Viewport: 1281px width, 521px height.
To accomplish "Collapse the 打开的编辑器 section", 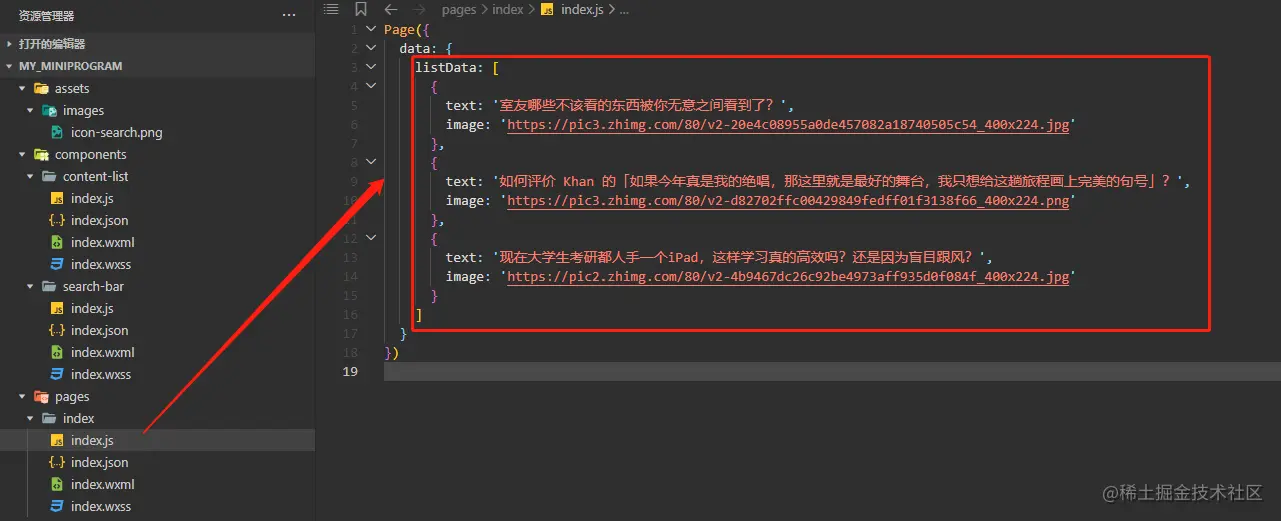I will click(x=10, y=44).
